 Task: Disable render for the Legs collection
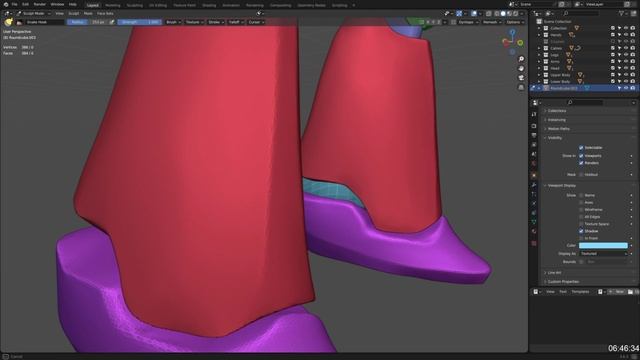633,55
